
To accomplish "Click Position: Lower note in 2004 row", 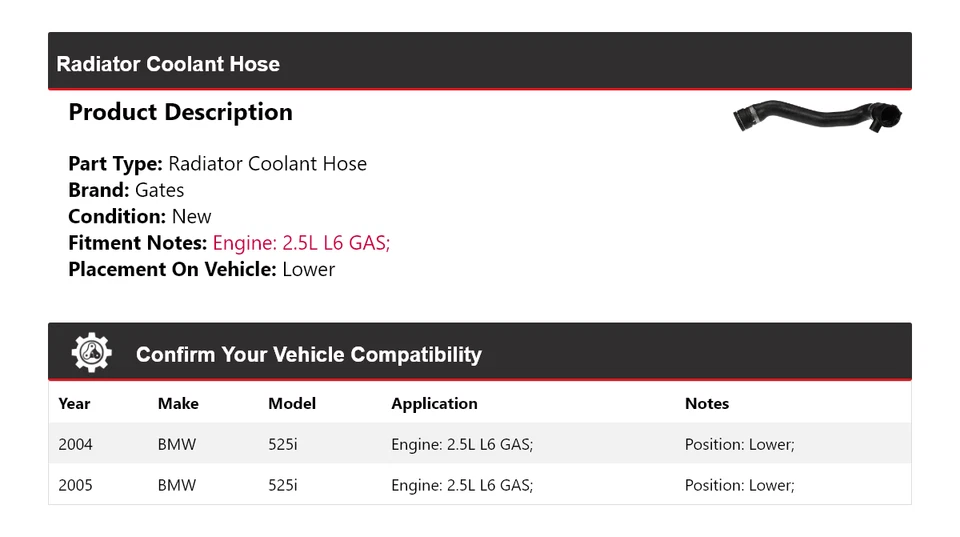I will pyautogui.click(x=739, y=444).
